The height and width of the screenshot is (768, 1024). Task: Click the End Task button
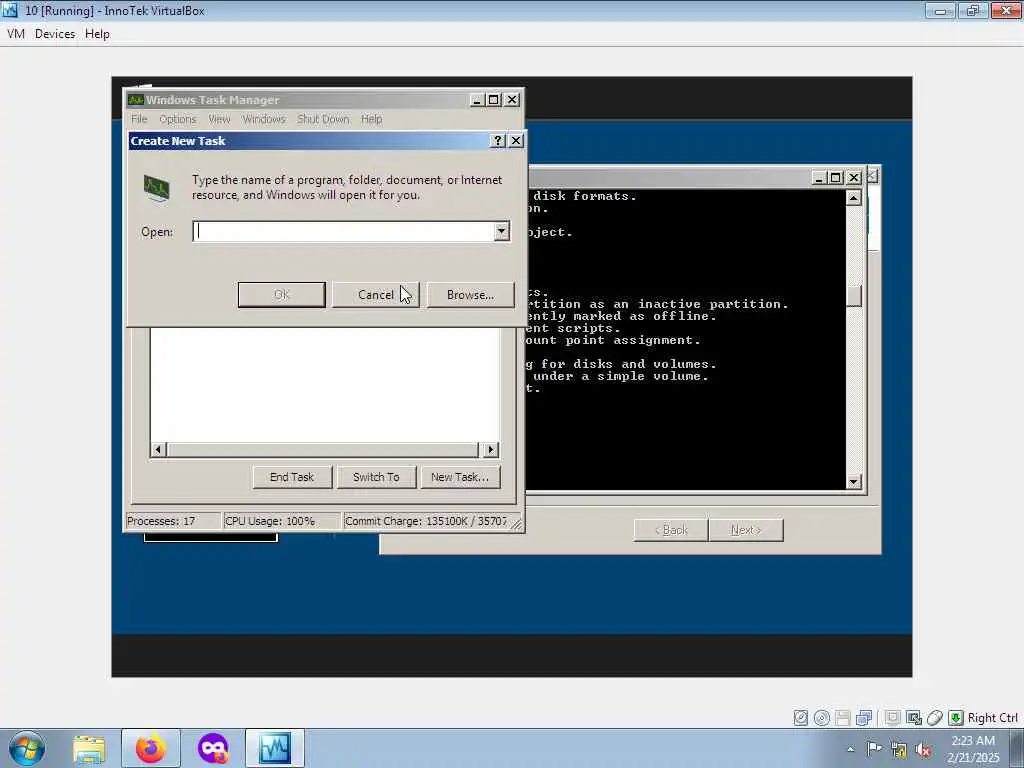(292, 477)
